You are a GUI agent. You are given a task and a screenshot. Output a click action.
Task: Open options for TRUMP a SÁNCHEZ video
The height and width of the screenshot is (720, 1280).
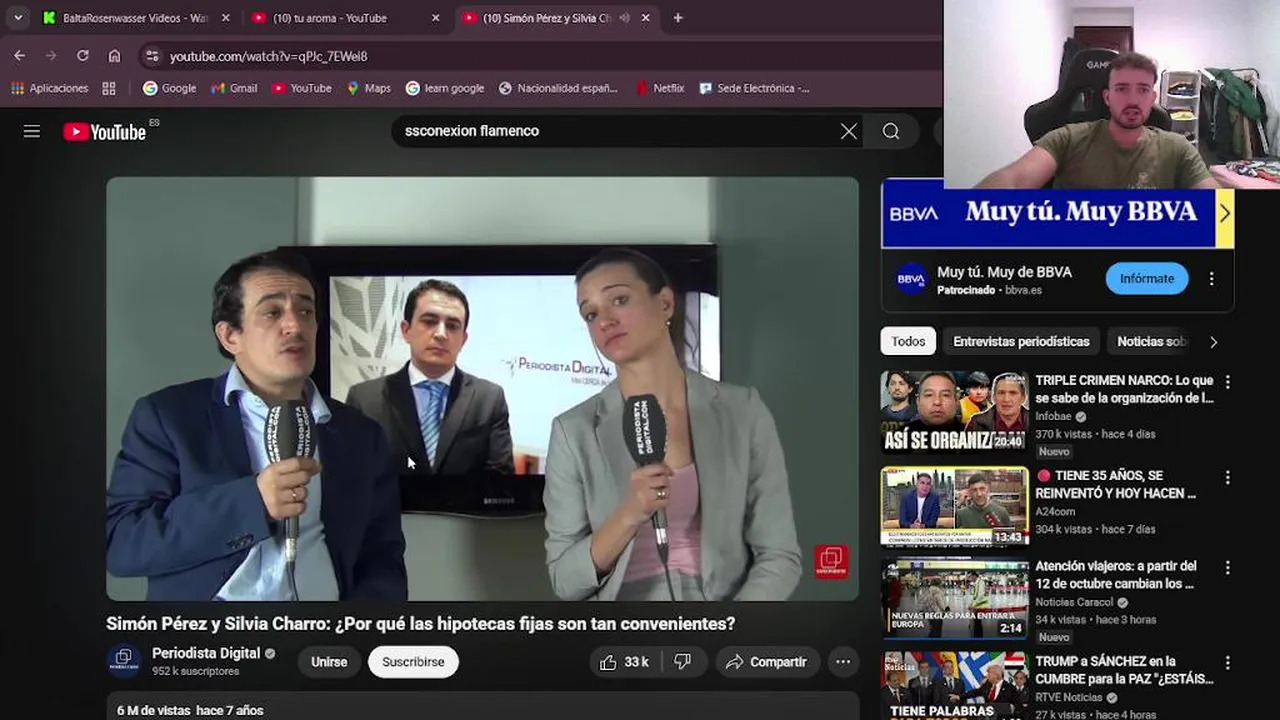(x=1227, y=663)
